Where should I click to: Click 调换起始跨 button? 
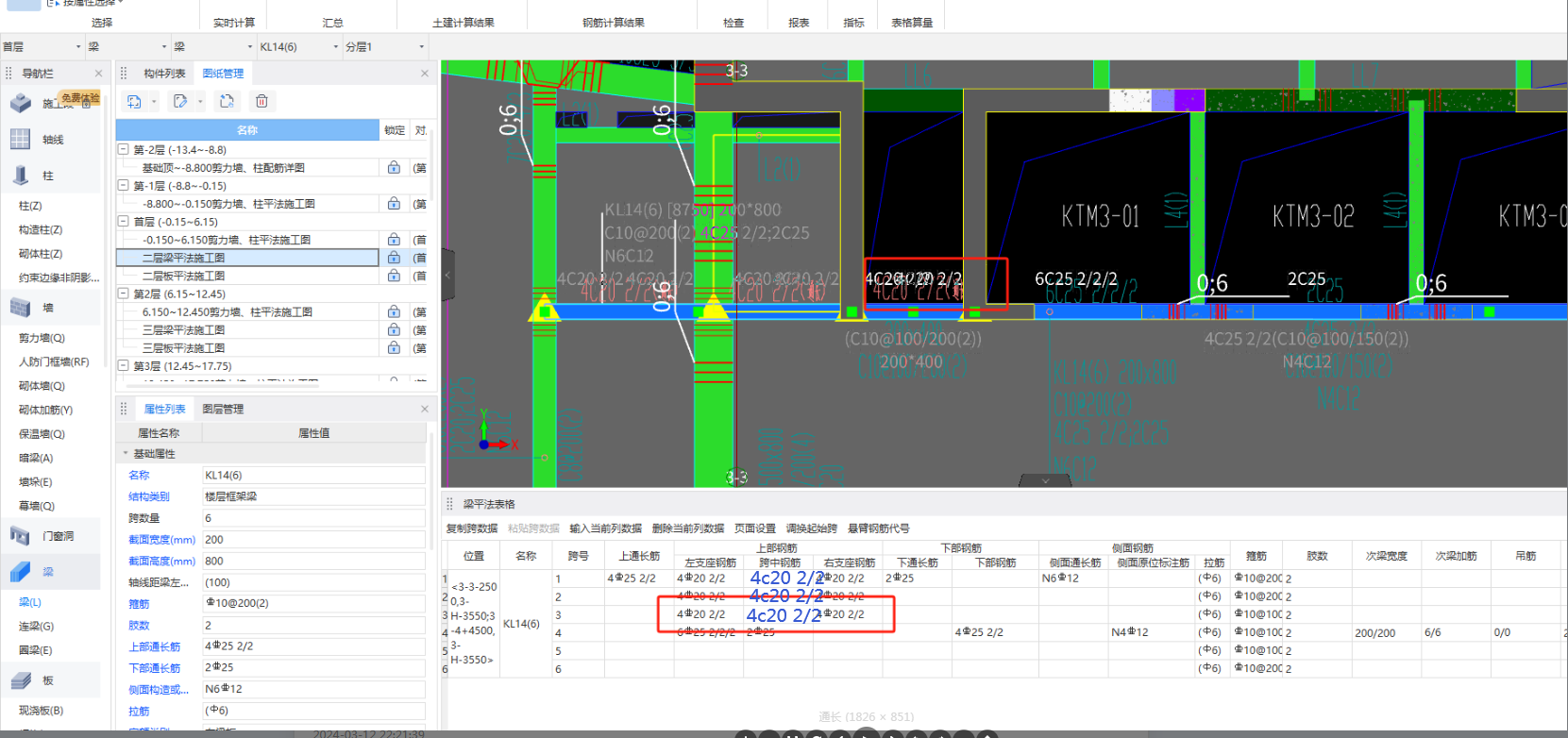point(811,528)
